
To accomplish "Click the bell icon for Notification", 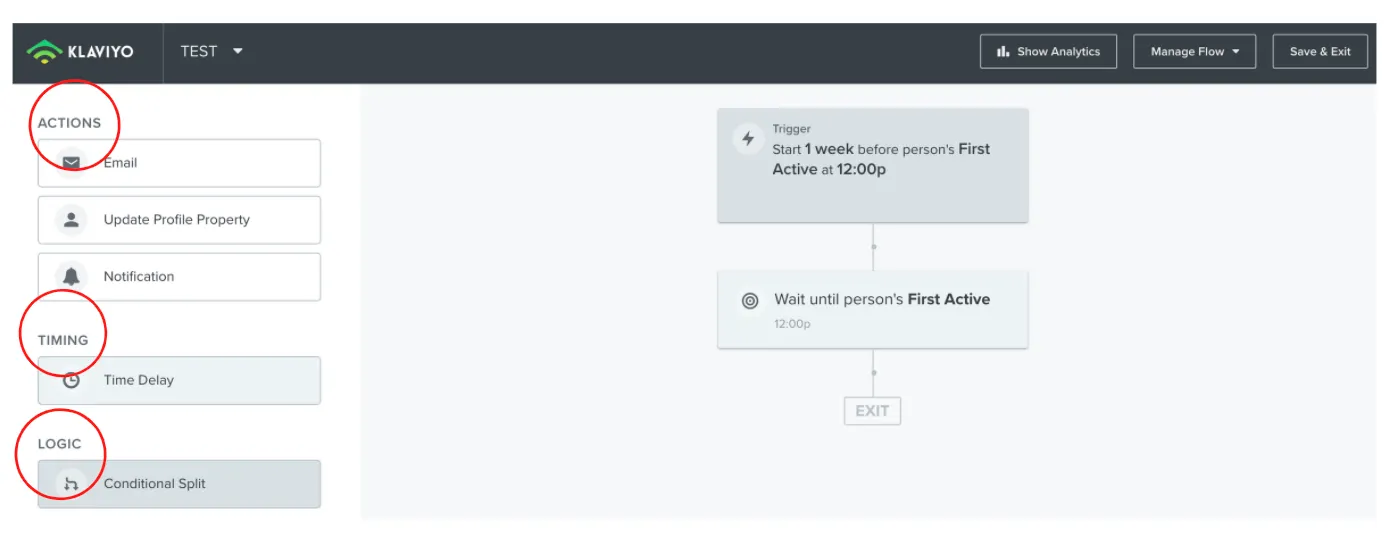I will click(71, 277).
